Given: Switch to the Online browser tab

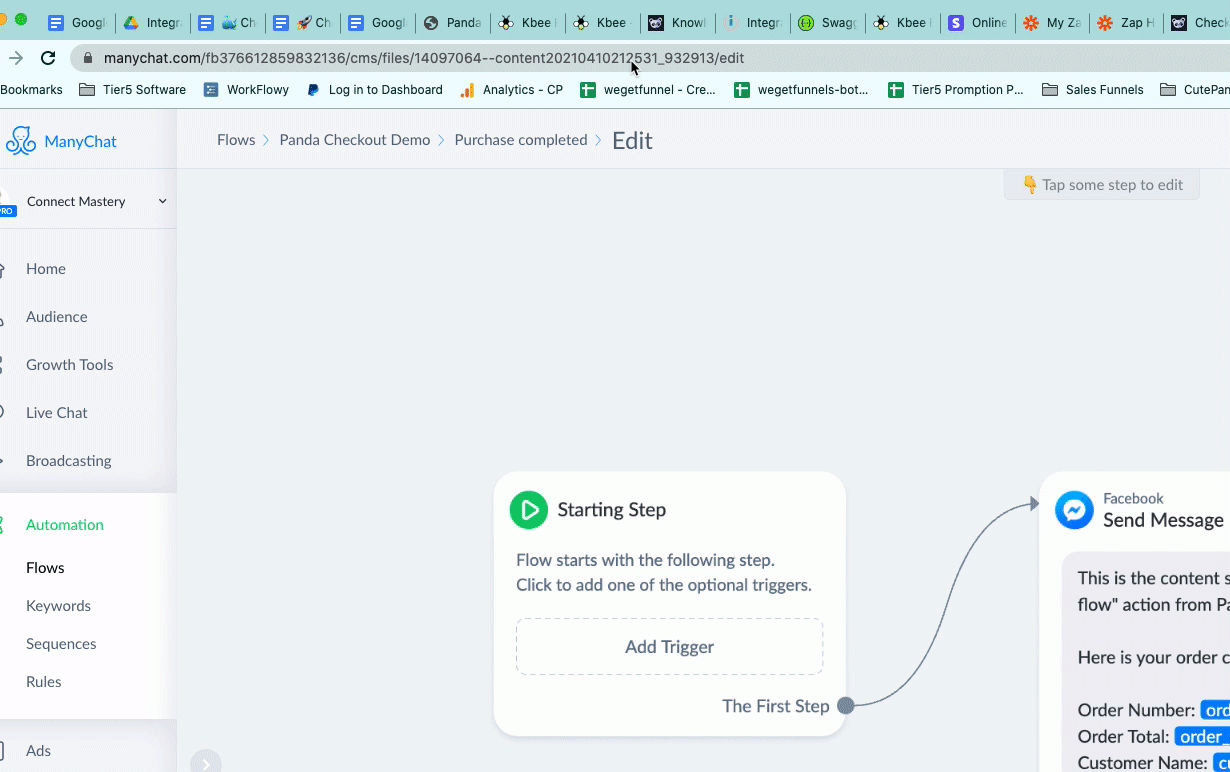Looking at the screenshot, I should tap(977, 22).
